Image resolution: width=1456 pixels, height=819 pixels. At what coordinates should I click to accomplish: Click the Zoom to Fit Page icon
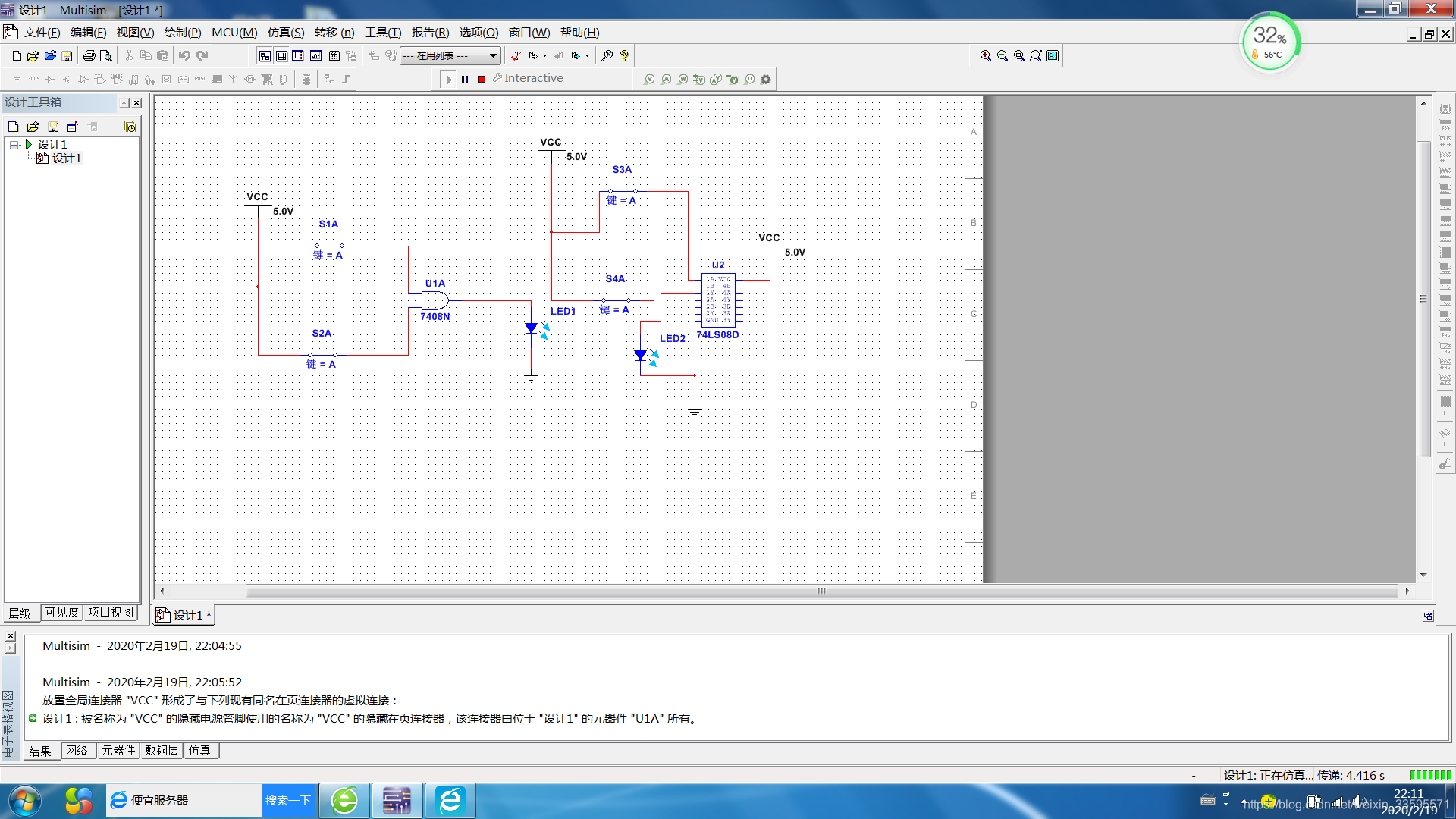click(1036, 56)
